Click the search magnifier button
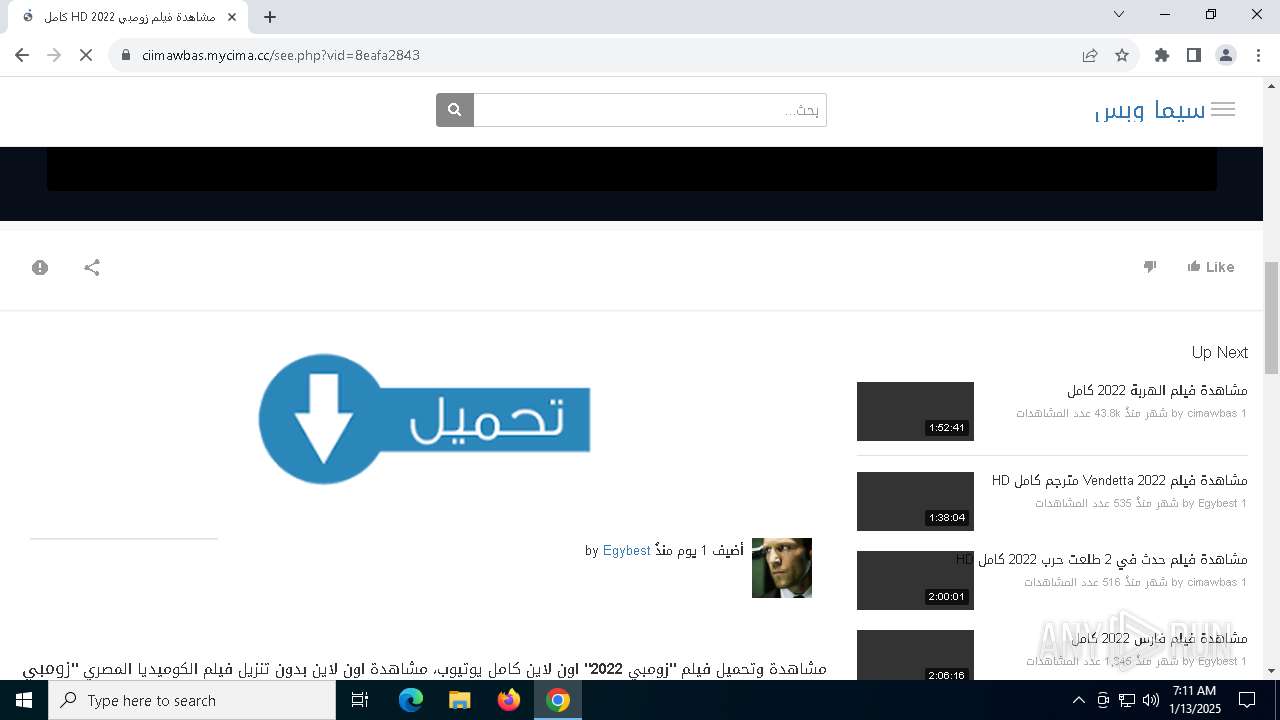This screenshot has width=1280, height=720. point(455,110)
